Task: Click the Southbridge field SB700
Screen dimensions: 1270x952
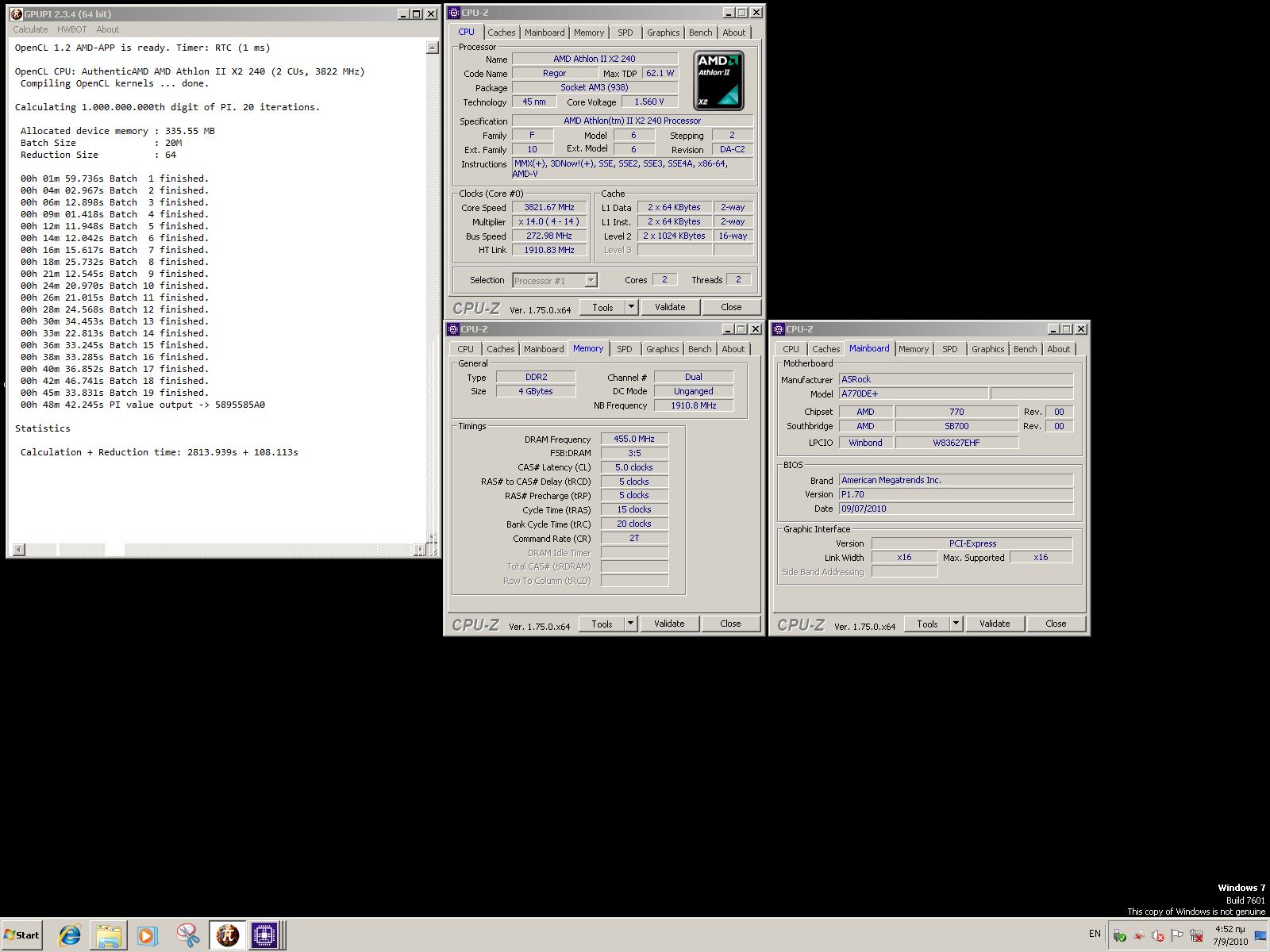Action: pos(956,426)
